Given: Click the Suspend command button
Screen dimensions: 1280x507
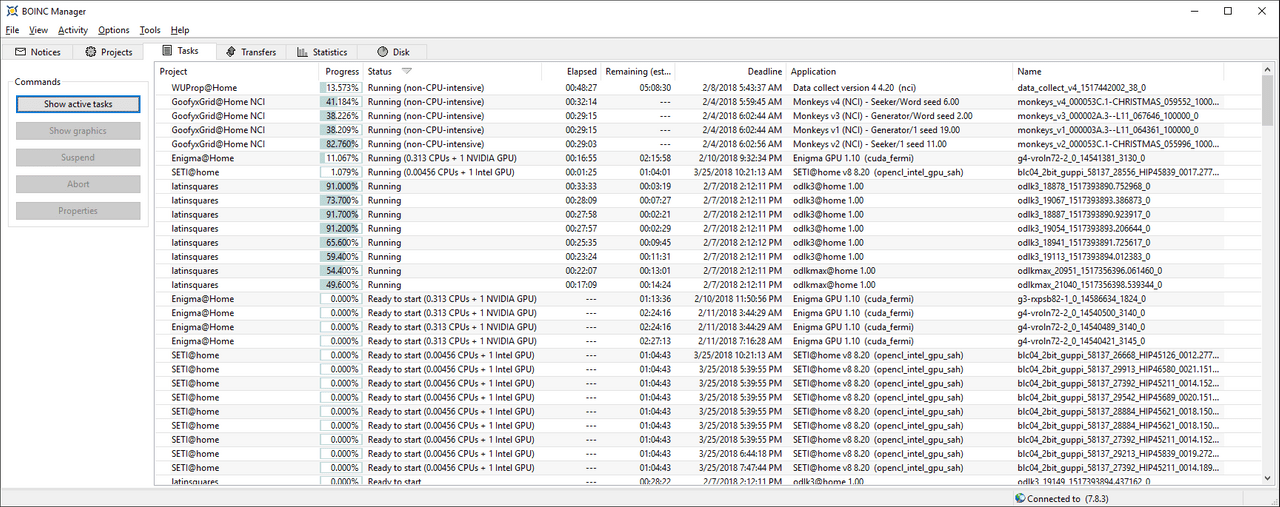Looking at the screenshot, I should [x=78, y=157].
